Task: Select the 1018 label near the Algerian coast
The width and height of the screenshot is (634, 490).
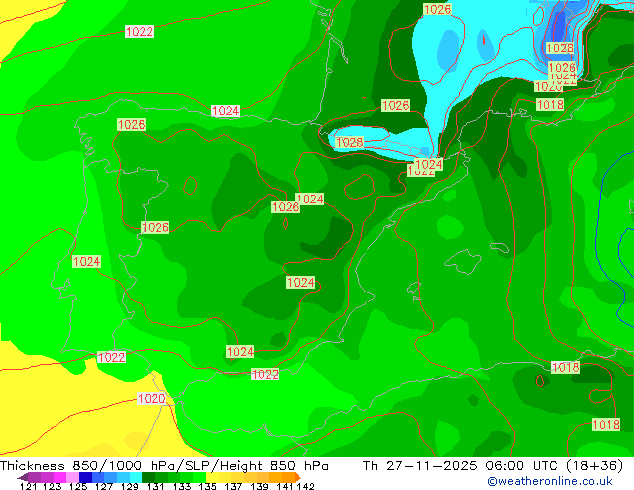Action: tap(565, 367)
